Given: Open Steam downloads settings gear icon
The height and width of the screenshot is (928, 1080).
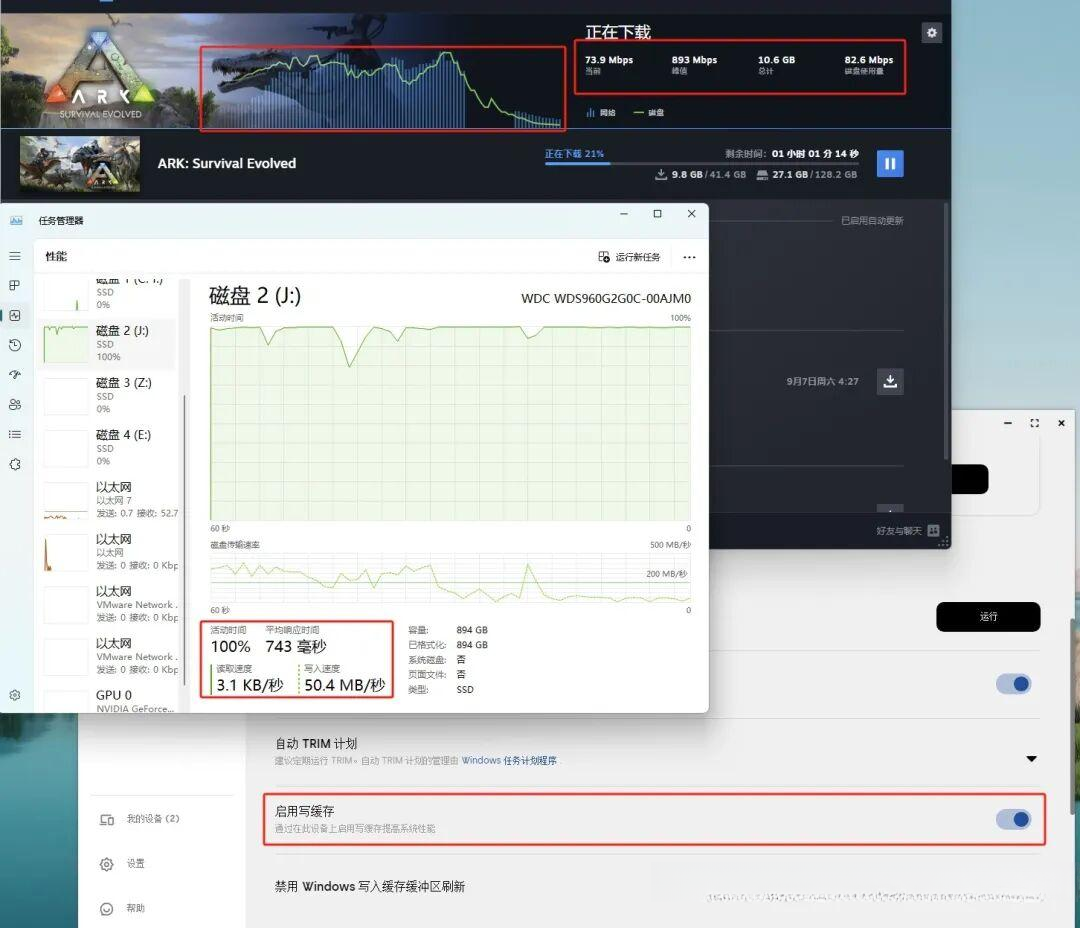Looking at the screenshot, I should [931, 32].
